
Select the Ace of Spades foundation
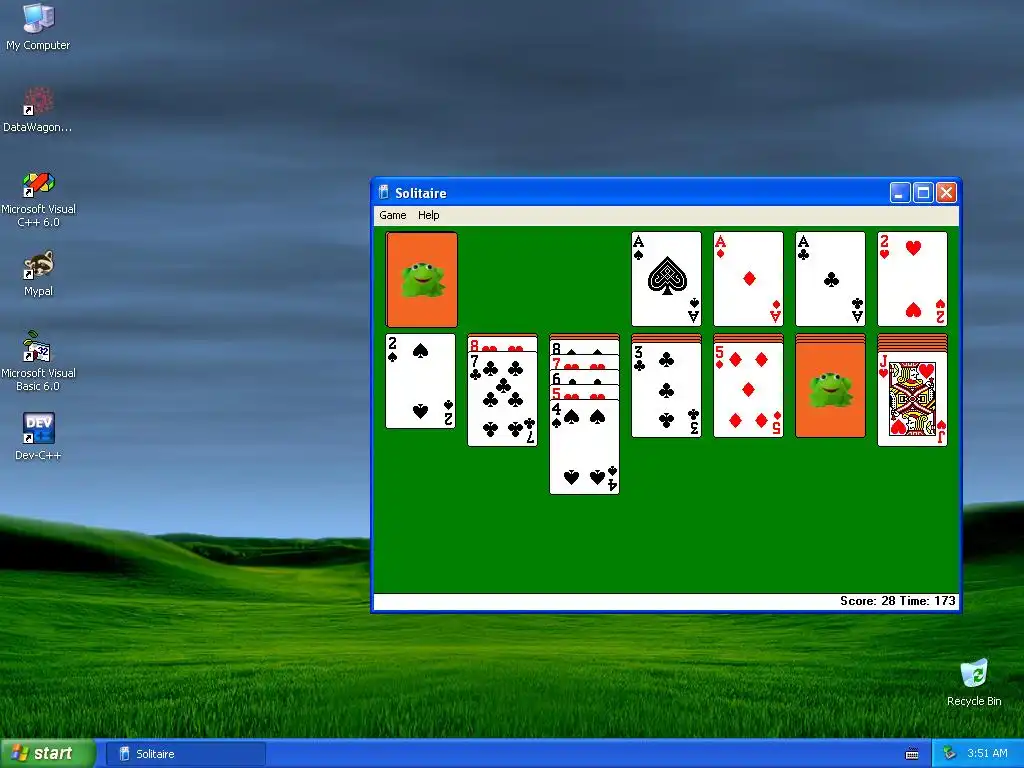666,279
